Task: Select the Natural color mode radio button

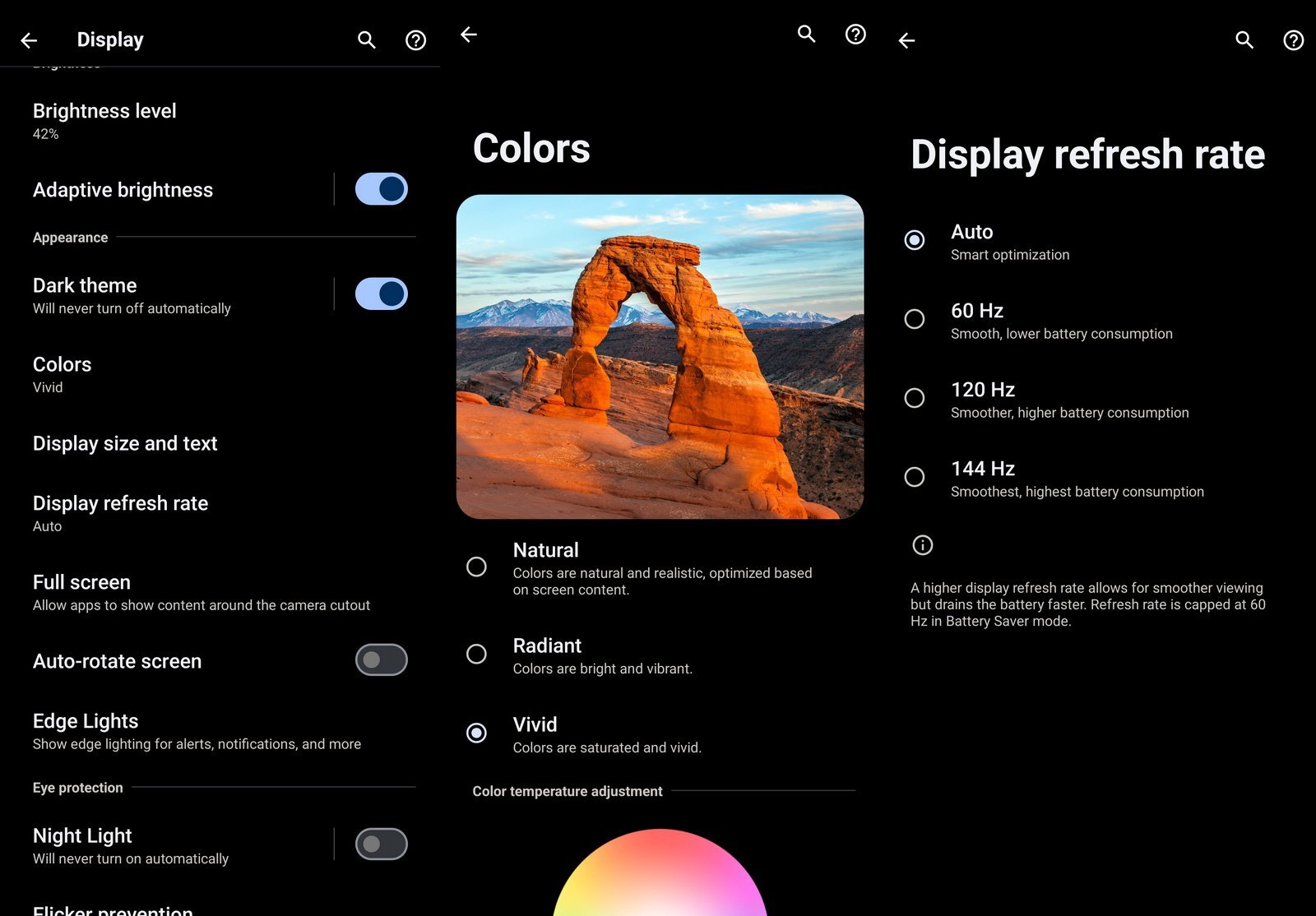Action: (x=476, y=567)
